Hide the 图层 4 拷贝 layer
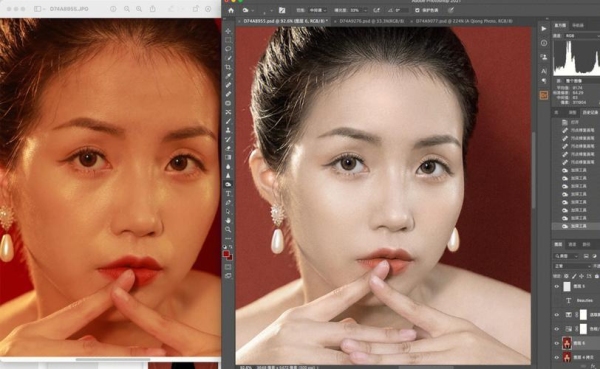Viewport: 600px width, 369px height. point(557,358)
